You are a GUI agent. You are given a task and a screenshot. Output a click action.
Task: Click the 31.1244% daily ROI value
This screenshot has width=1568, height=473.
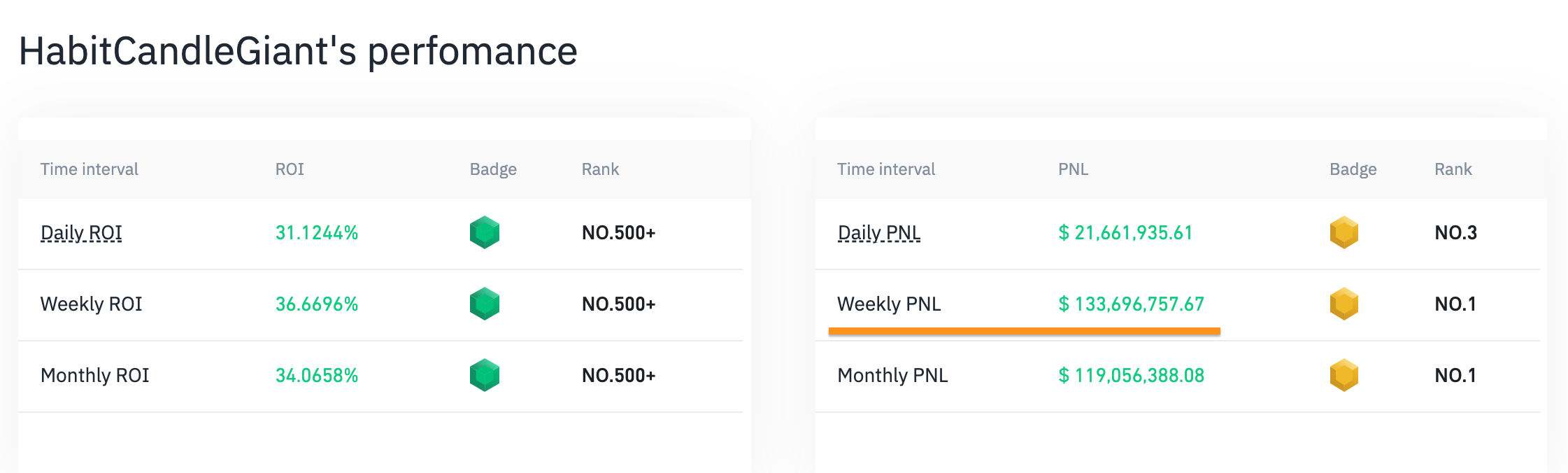click(317, 232)
